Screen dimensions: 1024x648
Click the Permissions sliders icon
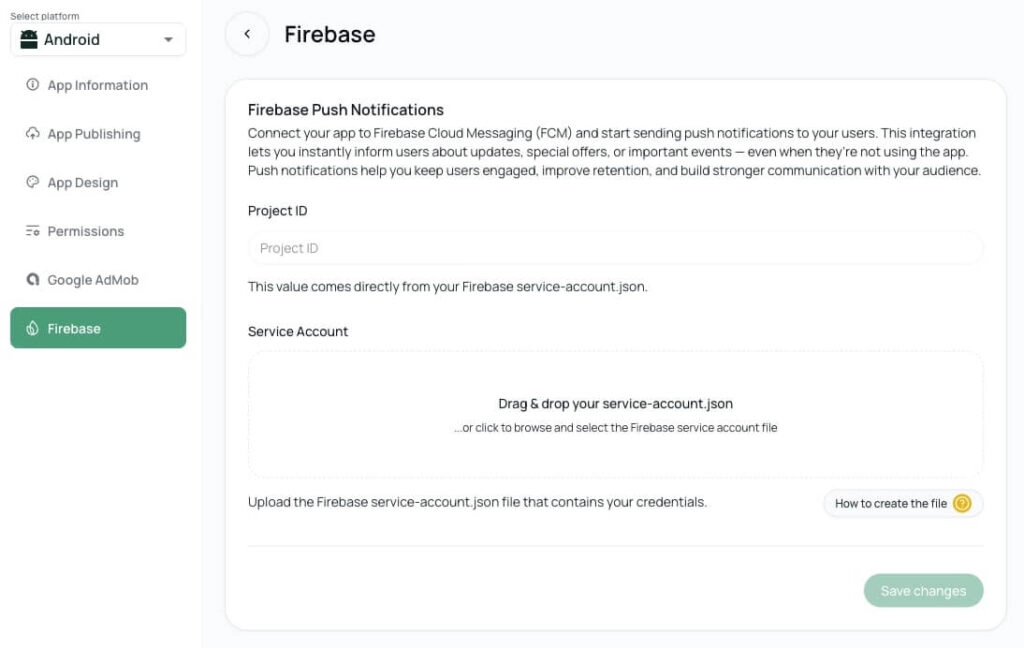pyautogui.click(x=32, y=231)
